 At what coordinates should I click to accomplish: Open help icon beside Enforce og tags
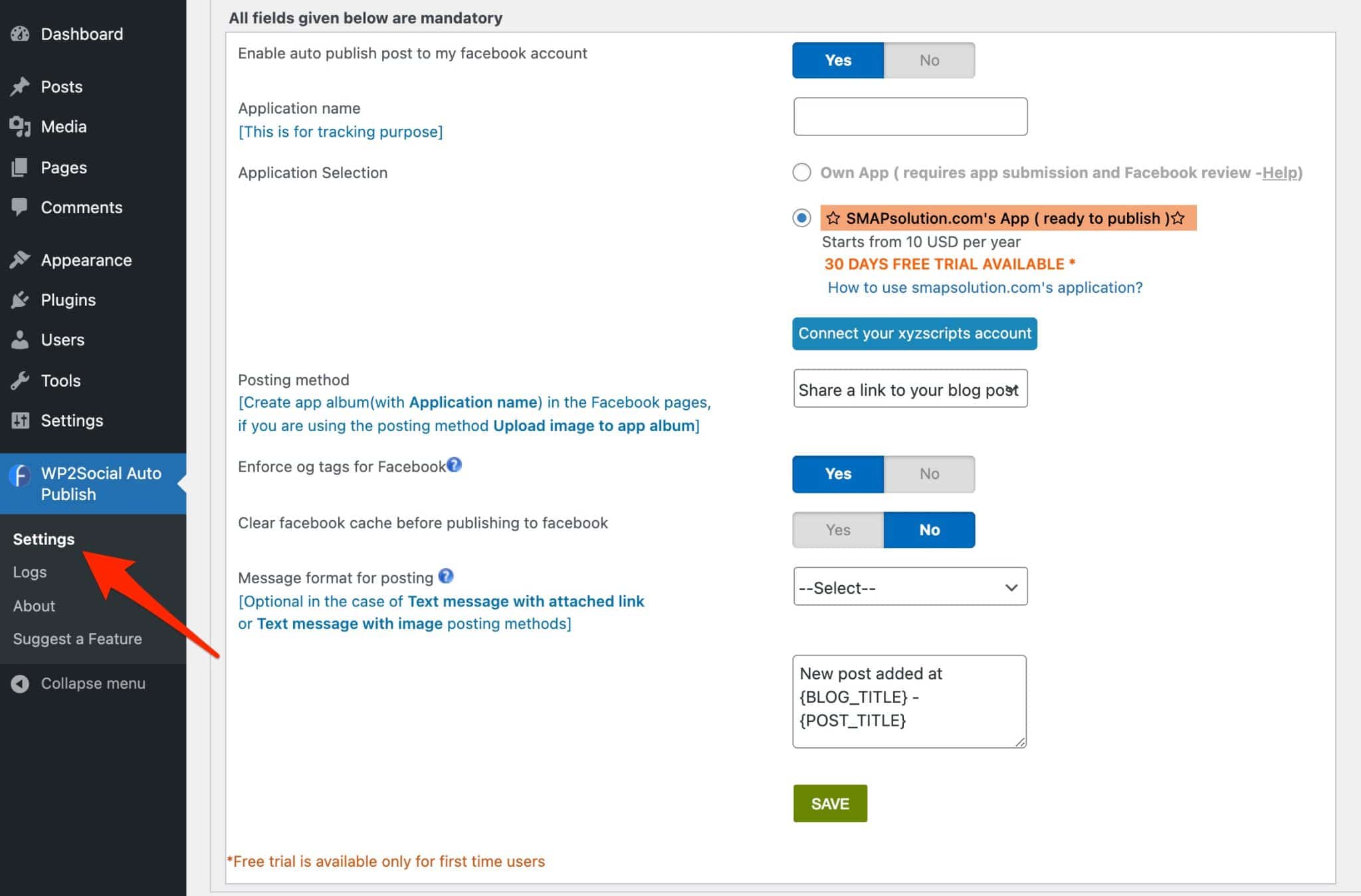[x=455, y=466]
